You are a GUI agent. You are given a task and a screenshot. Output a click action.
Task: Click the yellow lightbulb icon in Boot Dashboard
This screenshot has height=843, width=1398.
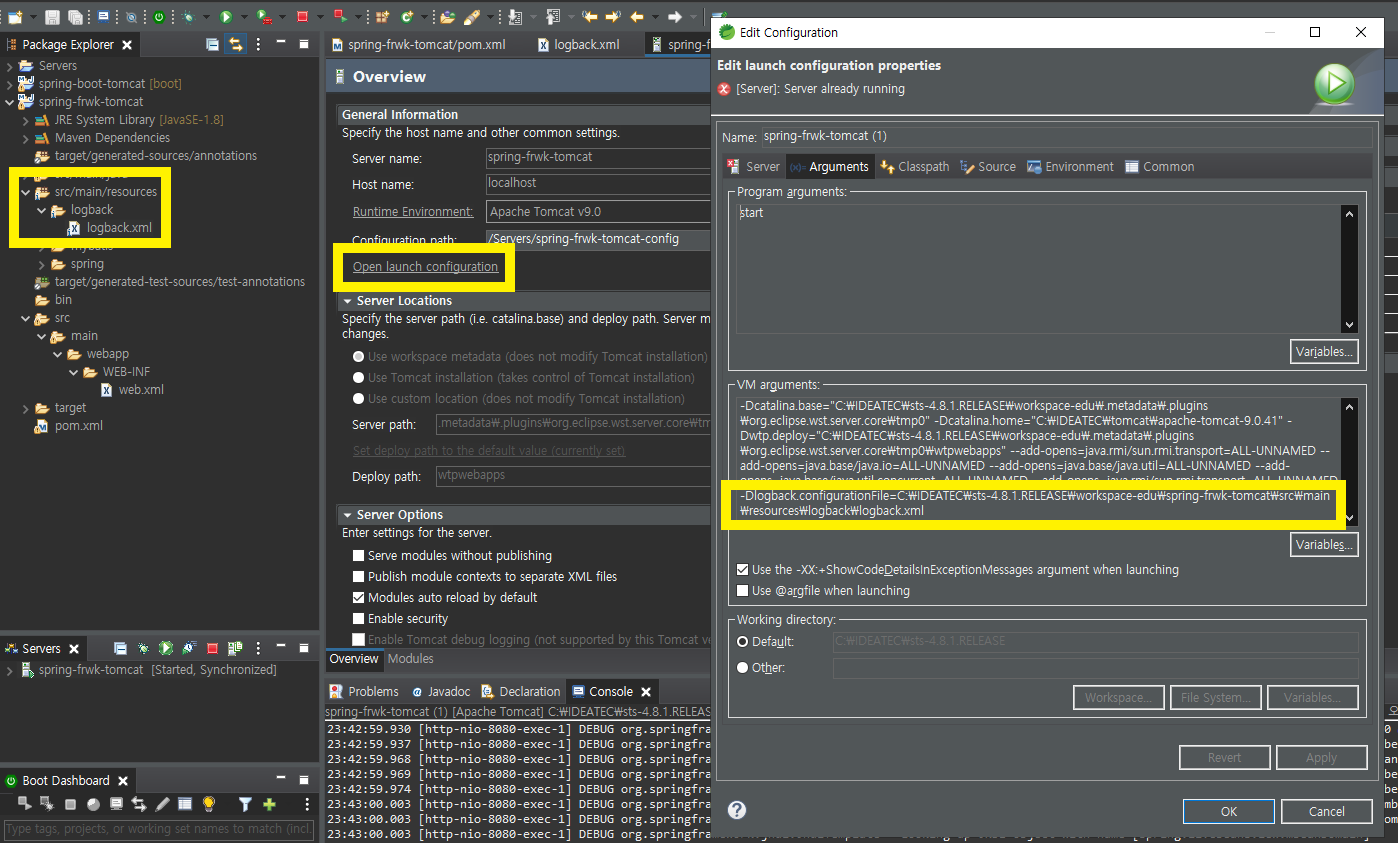[208, 804]
